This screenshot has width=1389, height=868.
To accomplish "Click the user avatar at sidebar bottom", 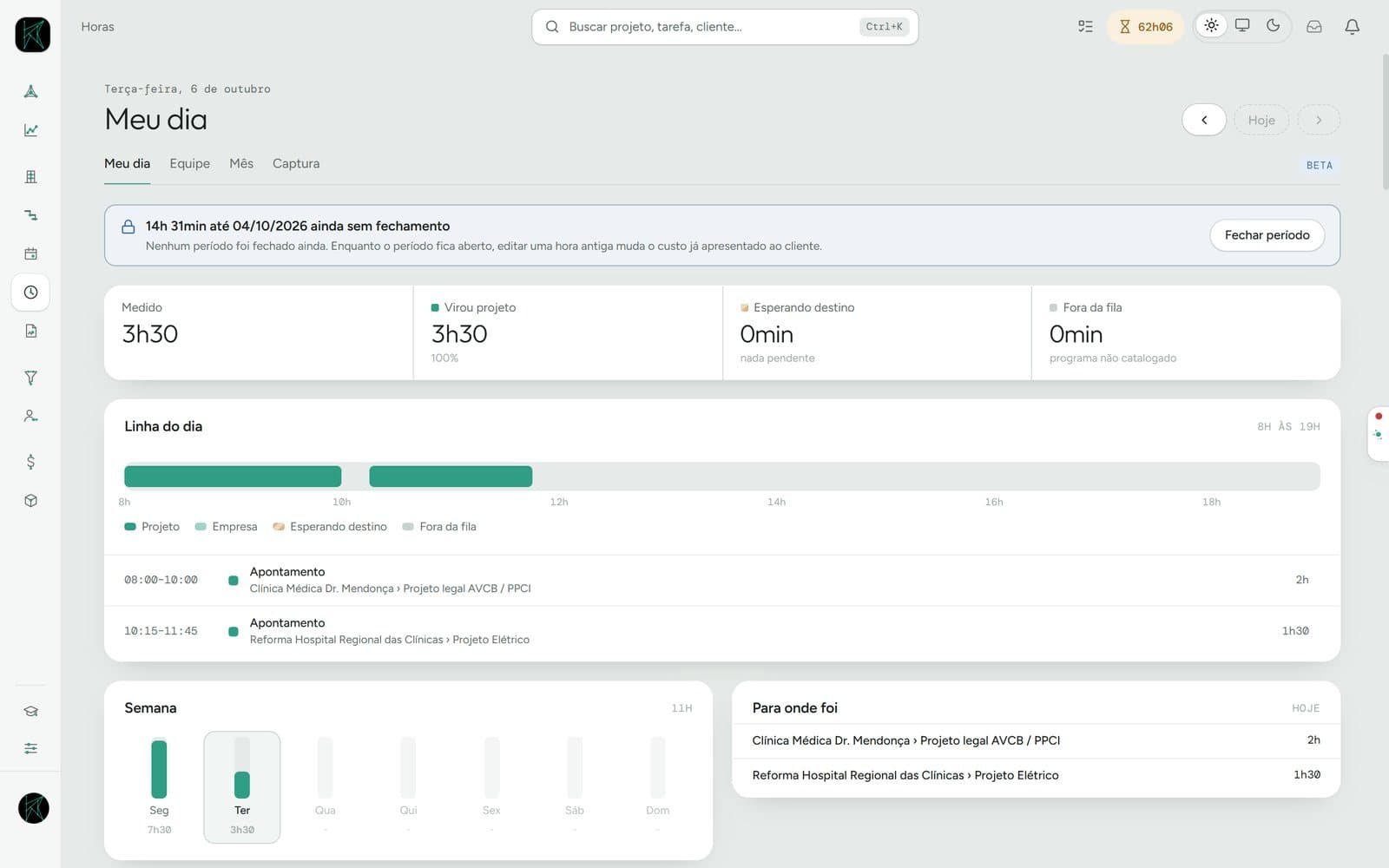I will [33, 808].
